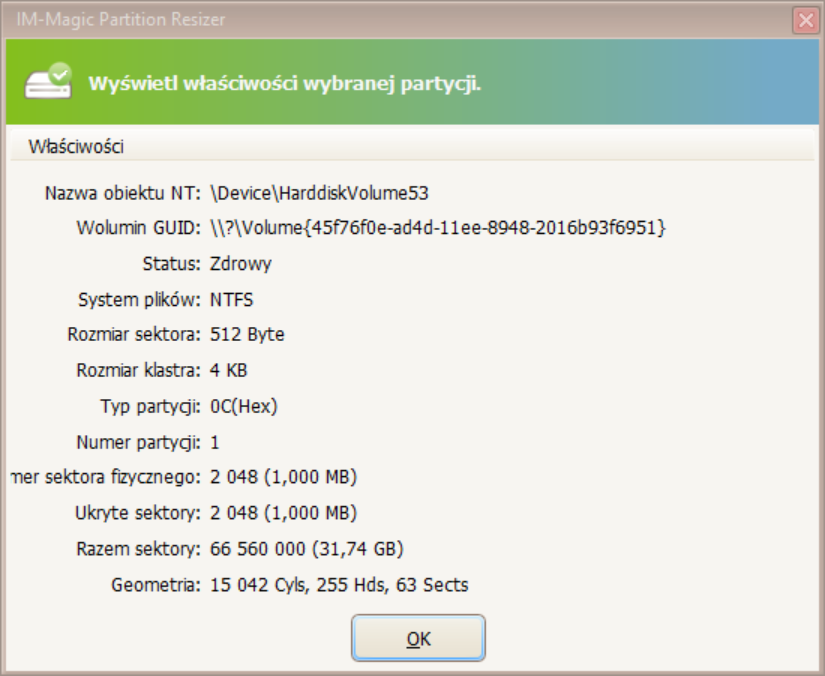
Task: Click the value \Device\HarddiskVolume53
Action: [319, 193]
